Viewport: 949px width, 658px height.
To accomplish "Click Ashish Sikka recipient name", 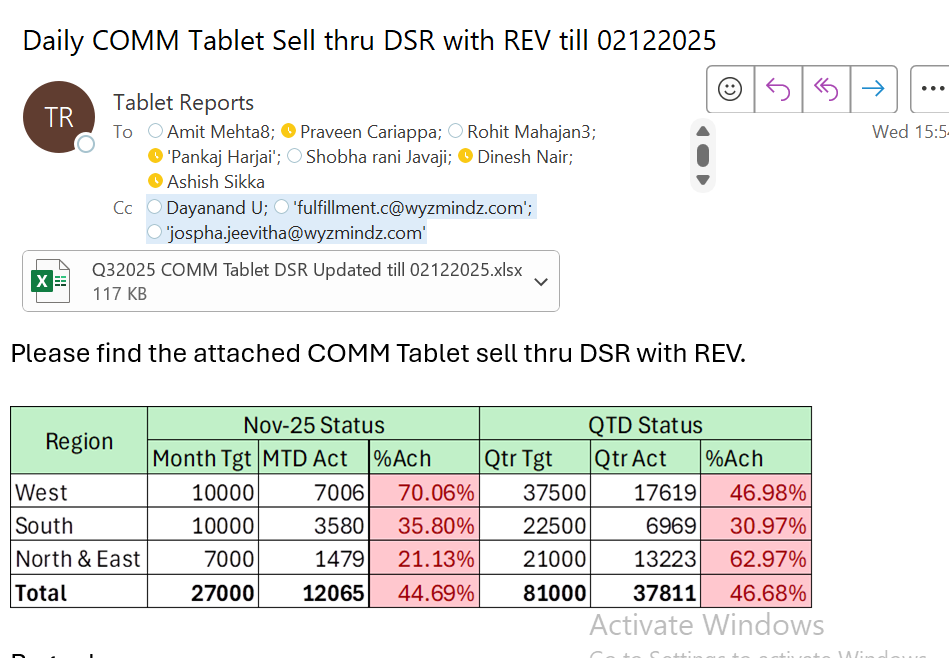I will pyautogui.click(x=215, y=181).
